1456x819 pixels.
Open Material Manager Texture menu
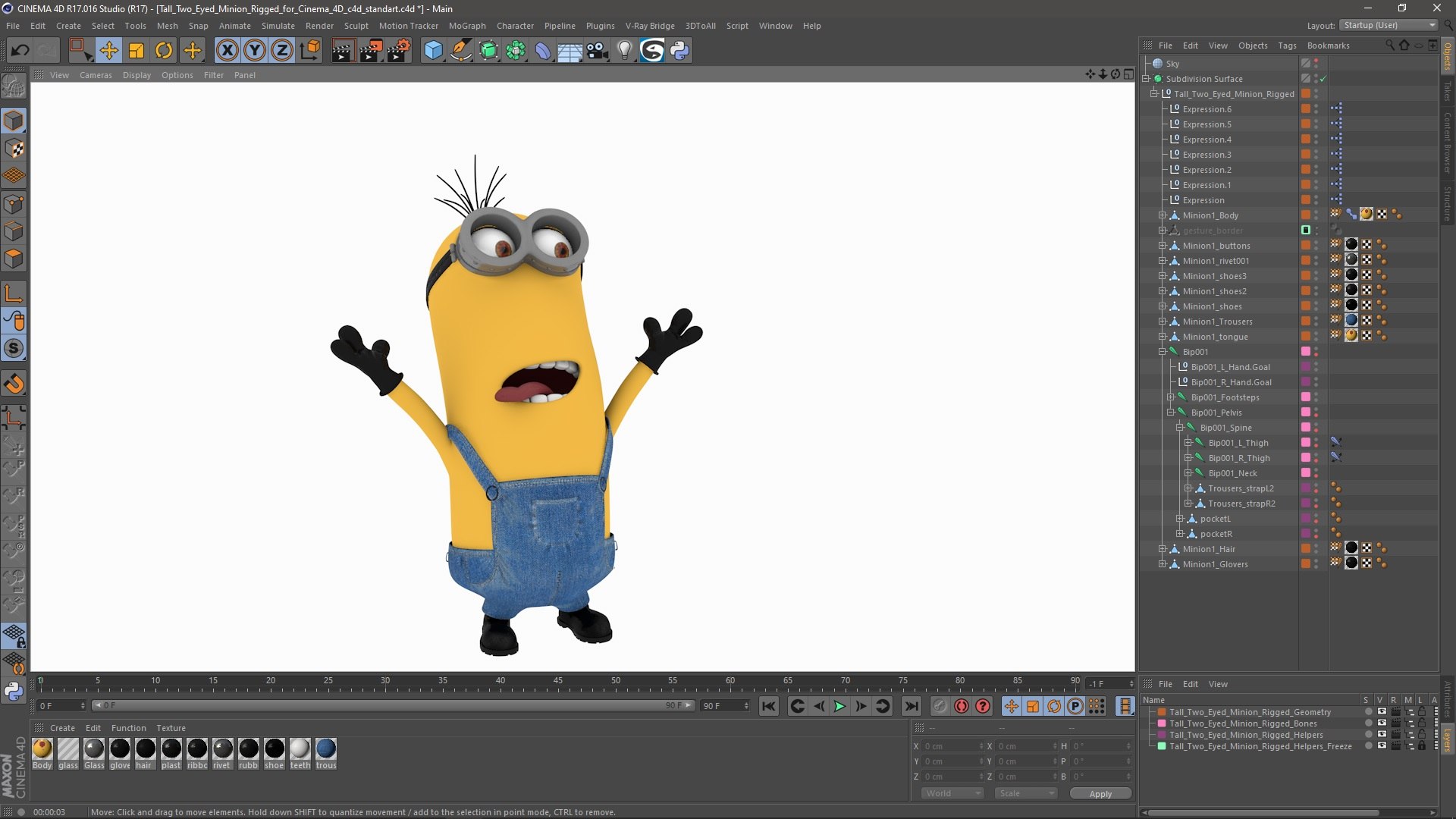(171, 728)
